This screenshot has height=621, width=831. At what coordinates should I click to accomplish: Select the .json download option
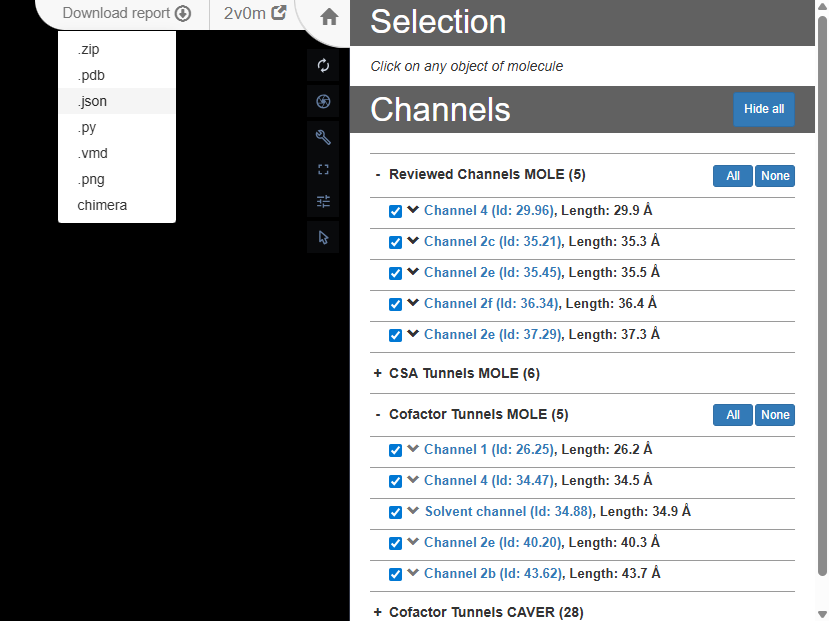coord(92,101)
